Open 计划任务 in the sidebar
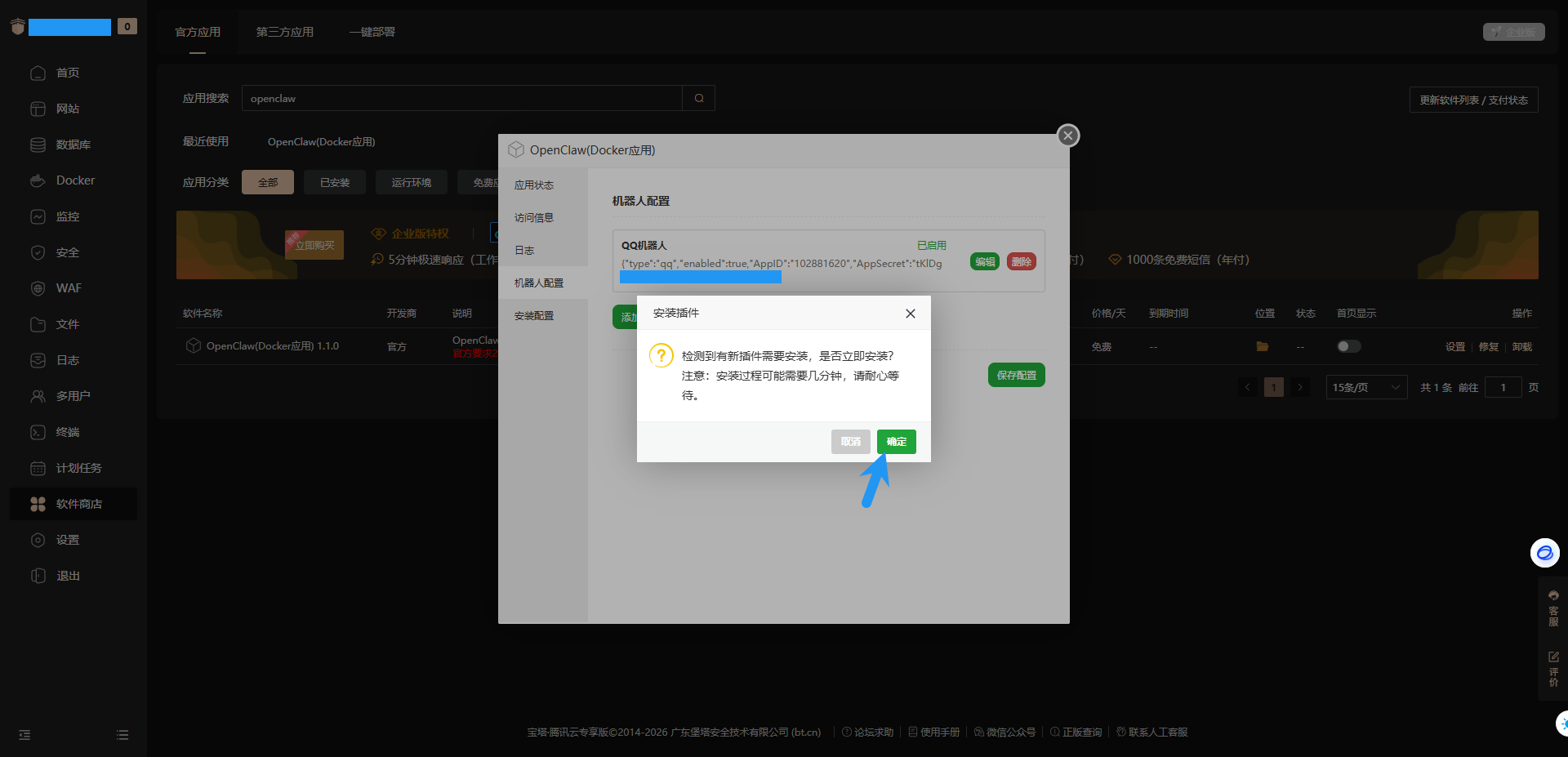Viewport: 1568px width, 757px height. (x=78, y=468)
